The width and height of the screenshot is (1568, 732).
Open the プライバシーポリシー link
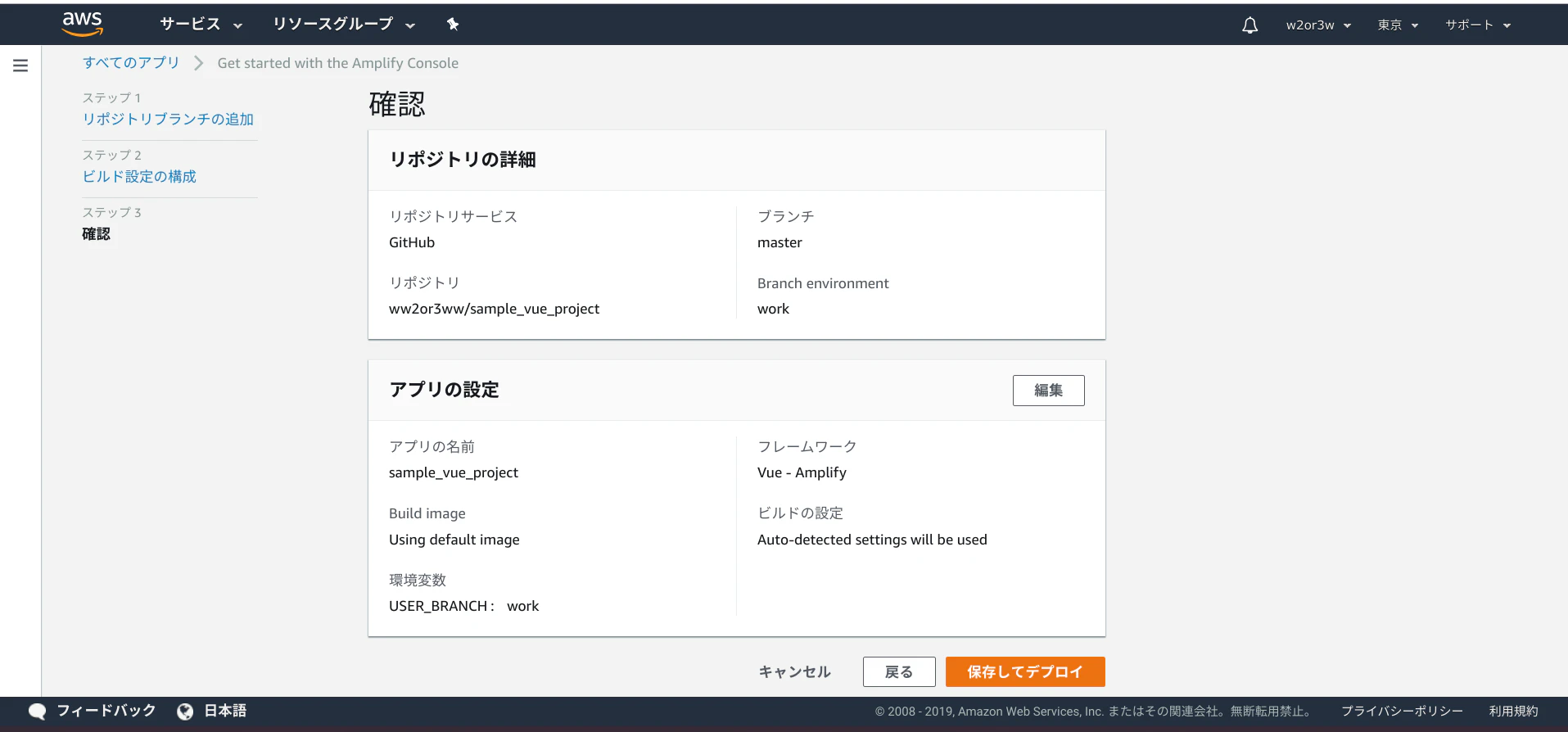point(1402,712)
